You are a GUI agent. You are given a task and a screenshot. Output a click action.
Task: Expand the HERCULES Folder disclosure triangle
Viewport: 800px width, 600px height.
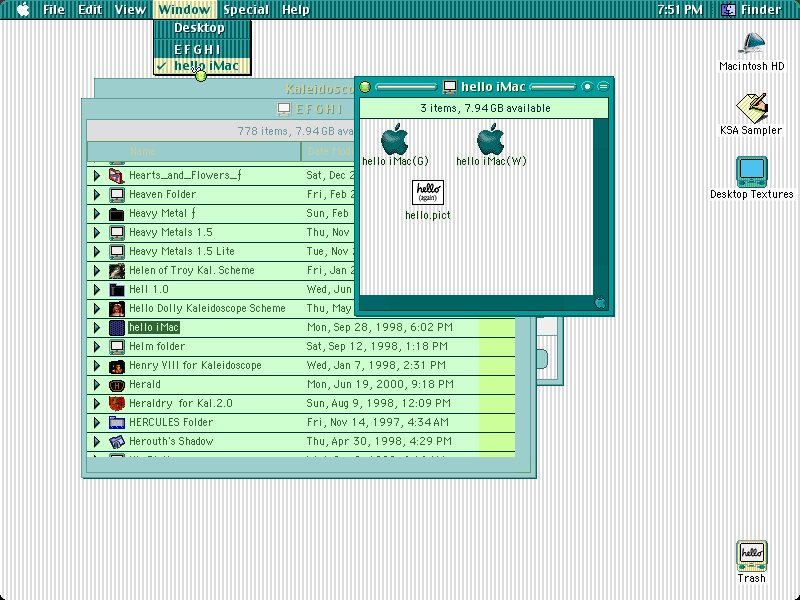(96, 423)
